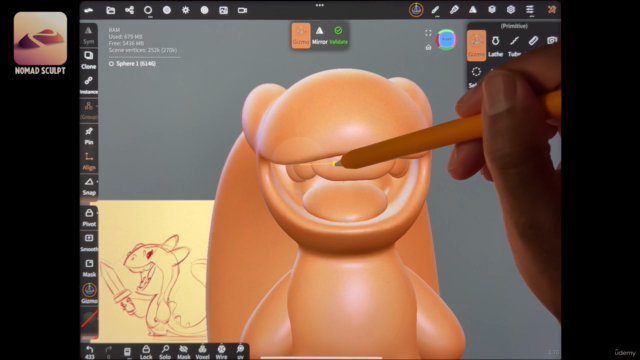Open the Post Process menu
This screenshot has height=360, width=640.
coord(204,10)
